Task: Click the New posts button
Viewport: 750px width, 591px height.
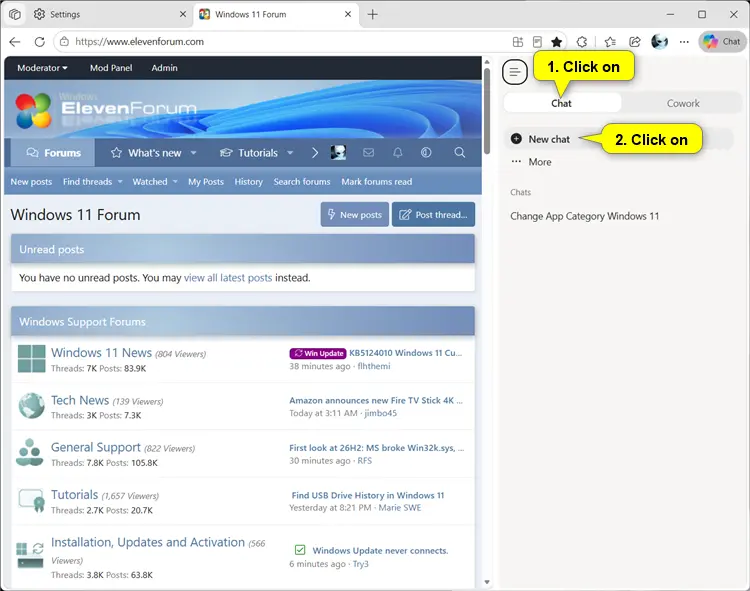Action: pos(354,214)
